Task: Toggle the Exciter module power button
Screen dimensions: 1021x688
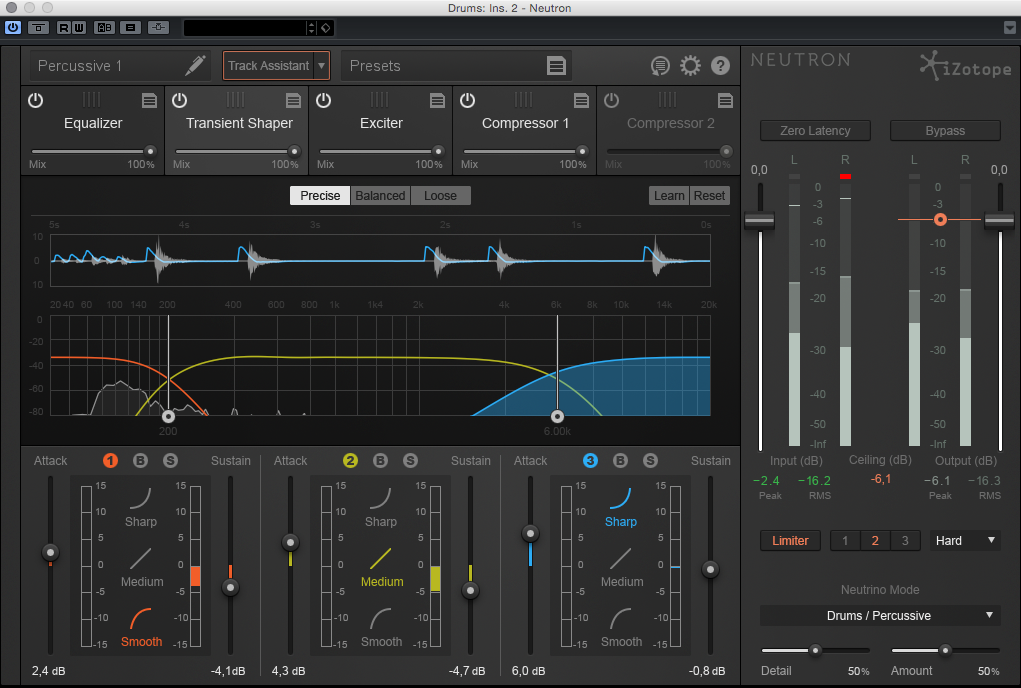Action: [324, 100]
